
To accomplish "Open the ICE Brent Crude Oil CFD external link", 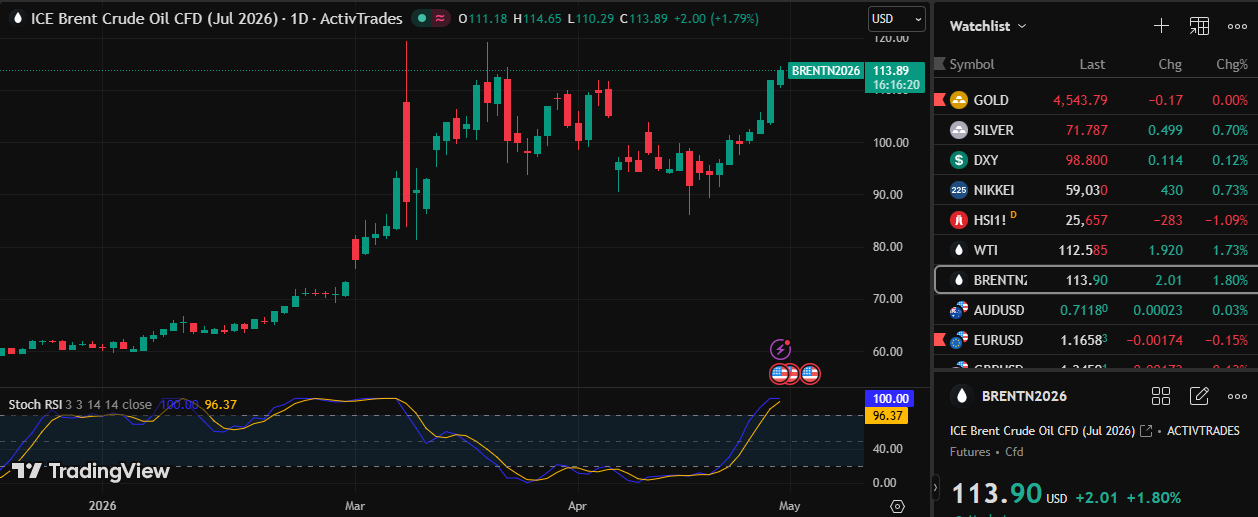I will click(1148, 431).
